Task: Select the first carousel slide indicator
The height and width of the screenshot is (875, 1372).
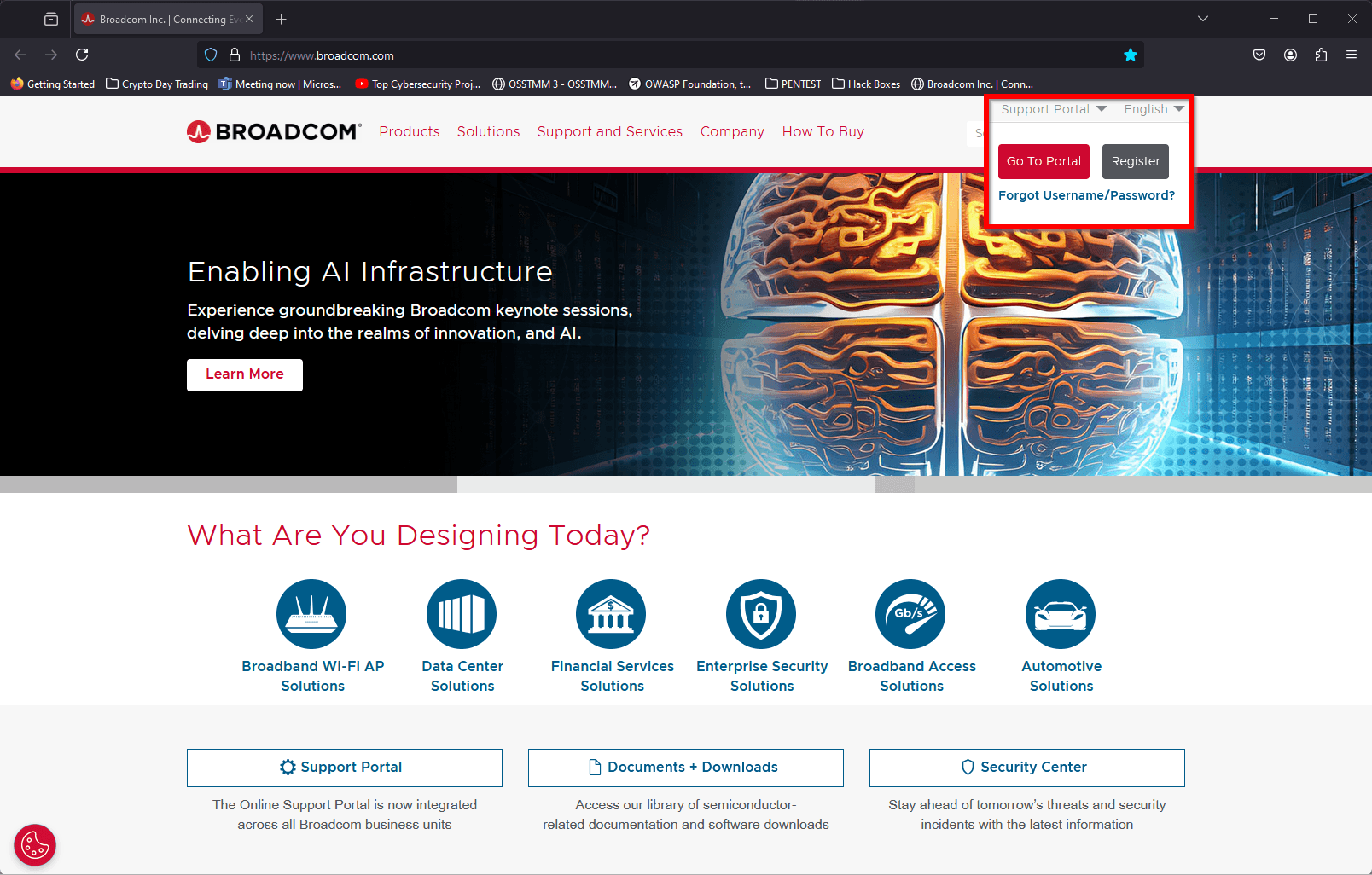Action: pos(229,484)
